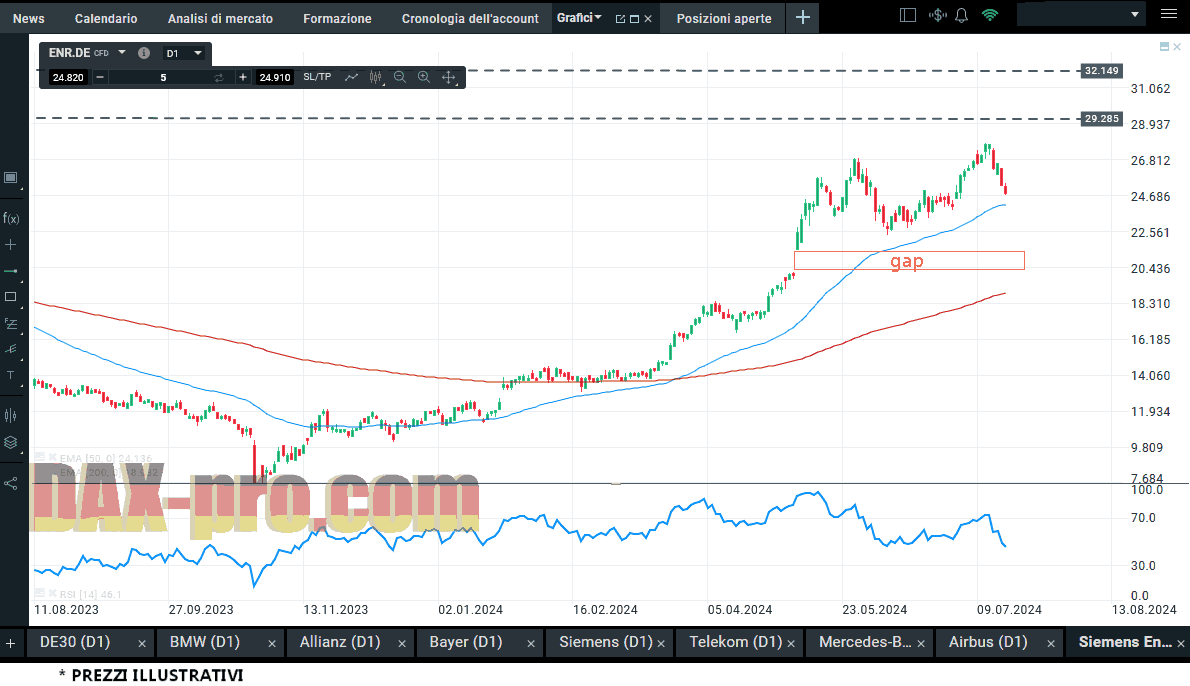Select the Fibonacci retracement tool

[11, 323]
